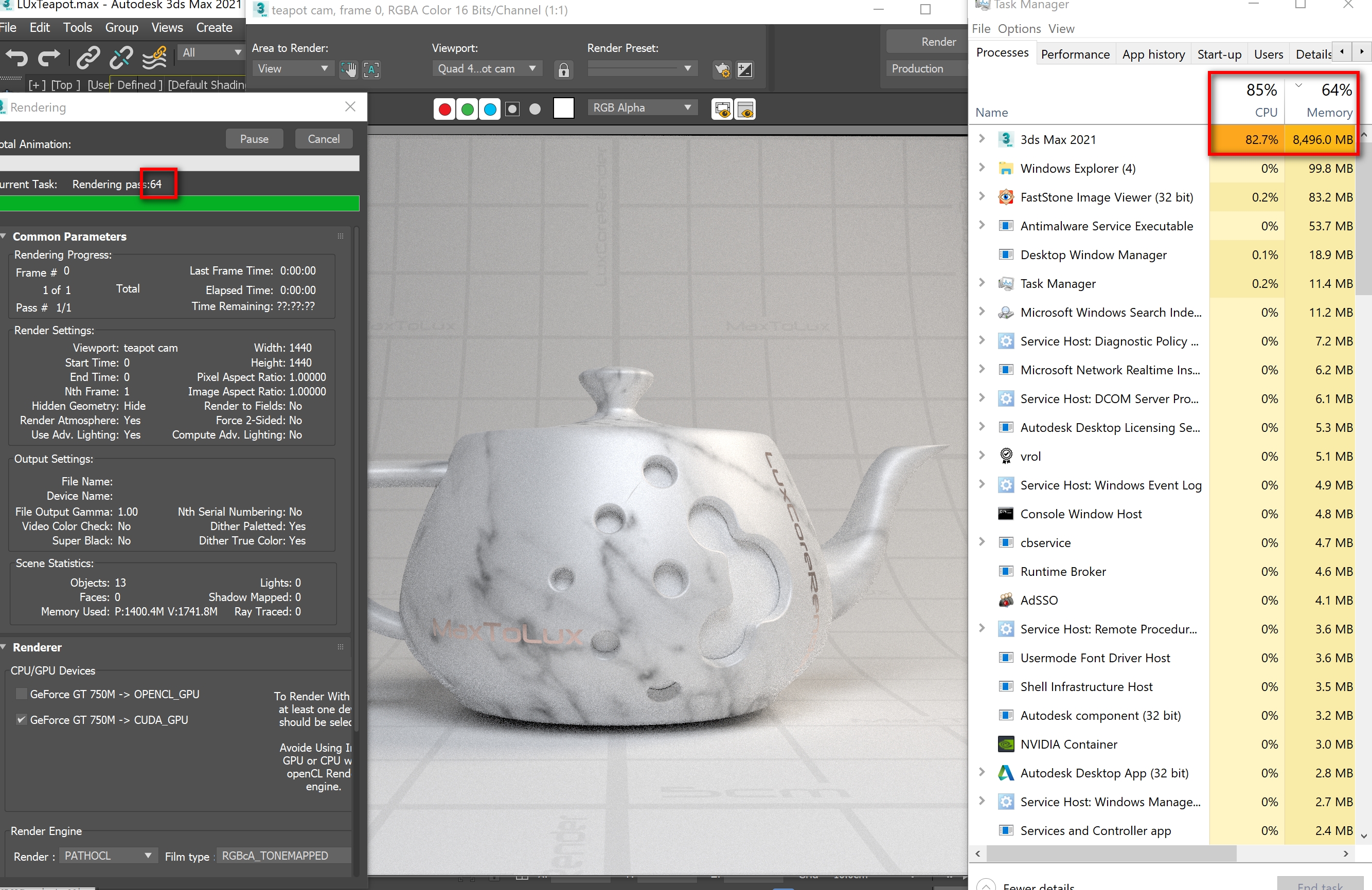Click the Bind to Space Warp icon
The height and width of the screenshot is (890, 1372).
point(154,58)
